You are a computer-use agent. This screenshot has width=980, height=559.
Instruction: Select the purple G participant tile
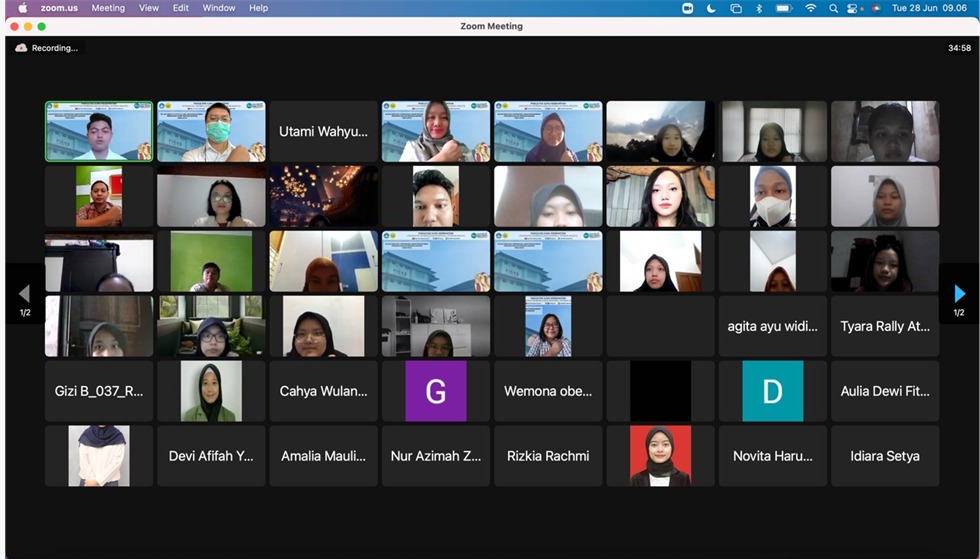(436, 391)
